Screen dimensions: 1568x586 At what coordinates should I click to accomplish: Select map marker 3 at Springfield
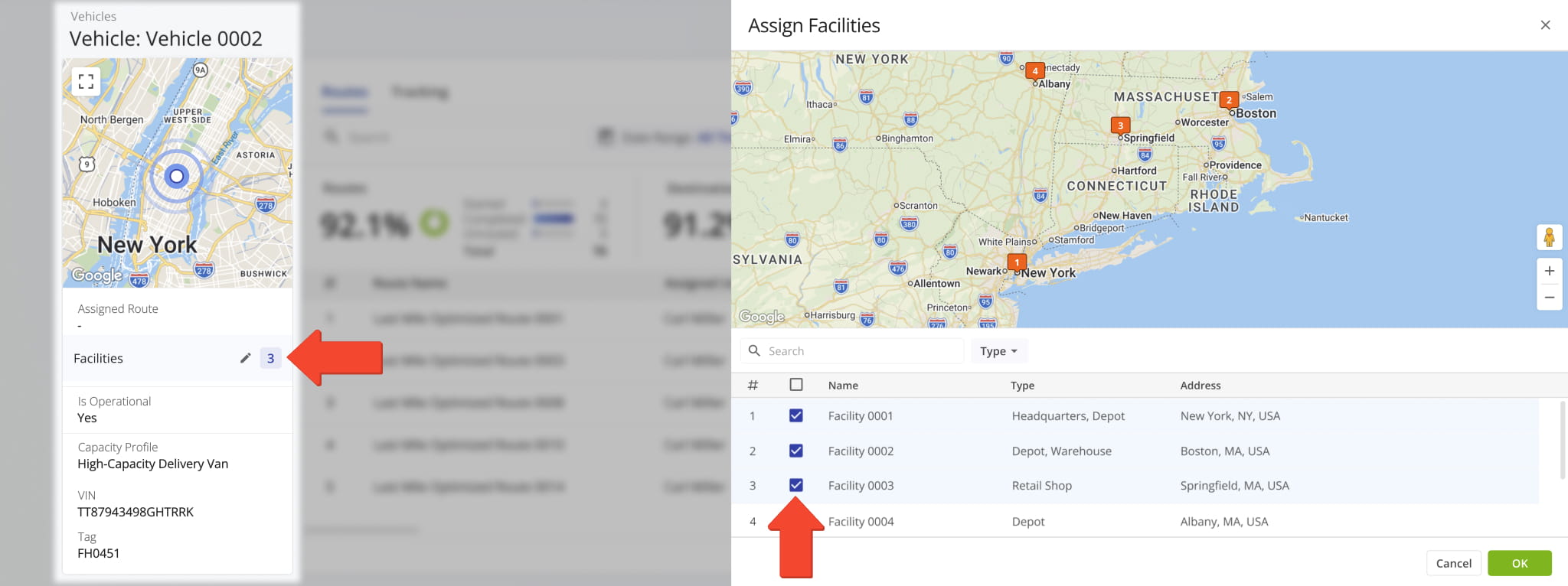[1120, 125]
